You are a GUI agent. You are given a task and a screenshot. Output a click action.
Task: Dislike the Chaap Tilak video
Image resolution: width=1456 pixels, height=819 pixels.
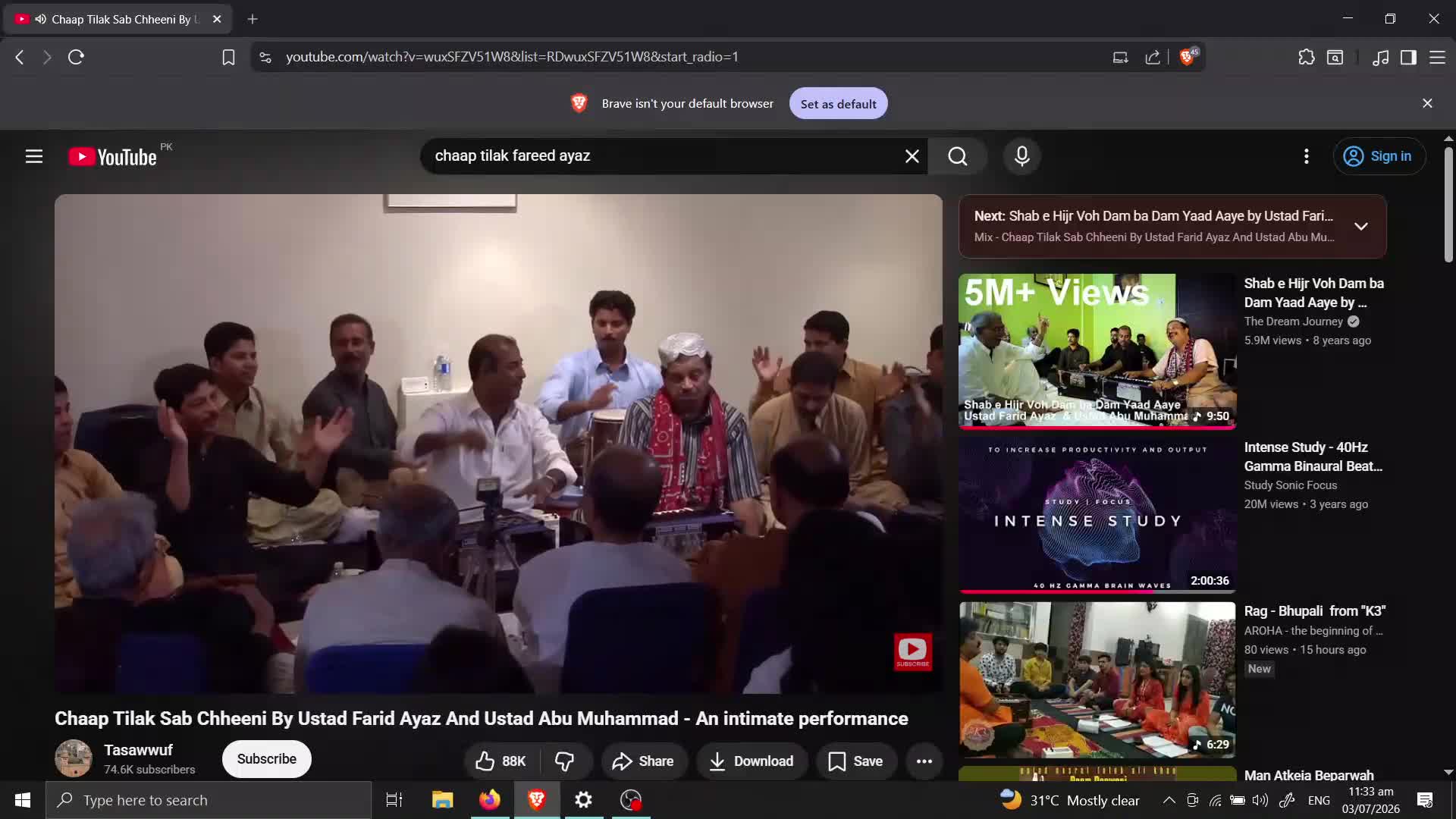pos(565,761)
